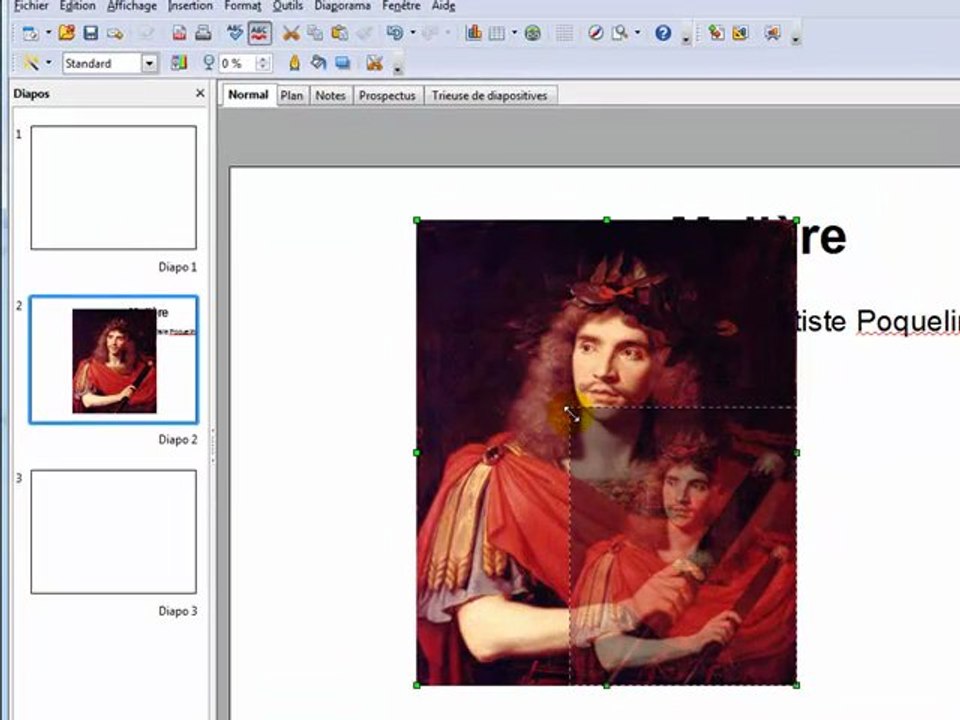Select the Diapo 1 thumbnail
Viewport: 960px width, 720px height.
[114, 187]
